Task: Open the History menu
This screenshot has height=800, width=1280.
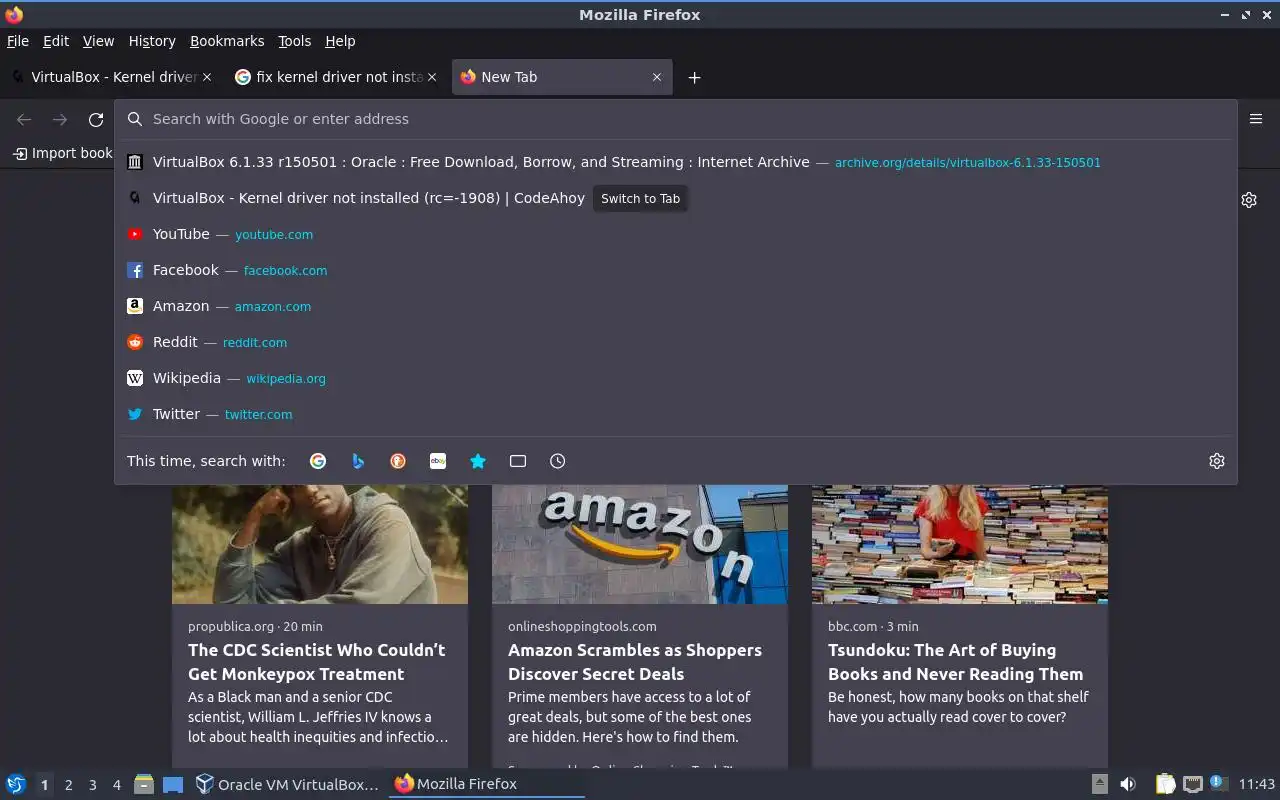Action: [152, 41]
